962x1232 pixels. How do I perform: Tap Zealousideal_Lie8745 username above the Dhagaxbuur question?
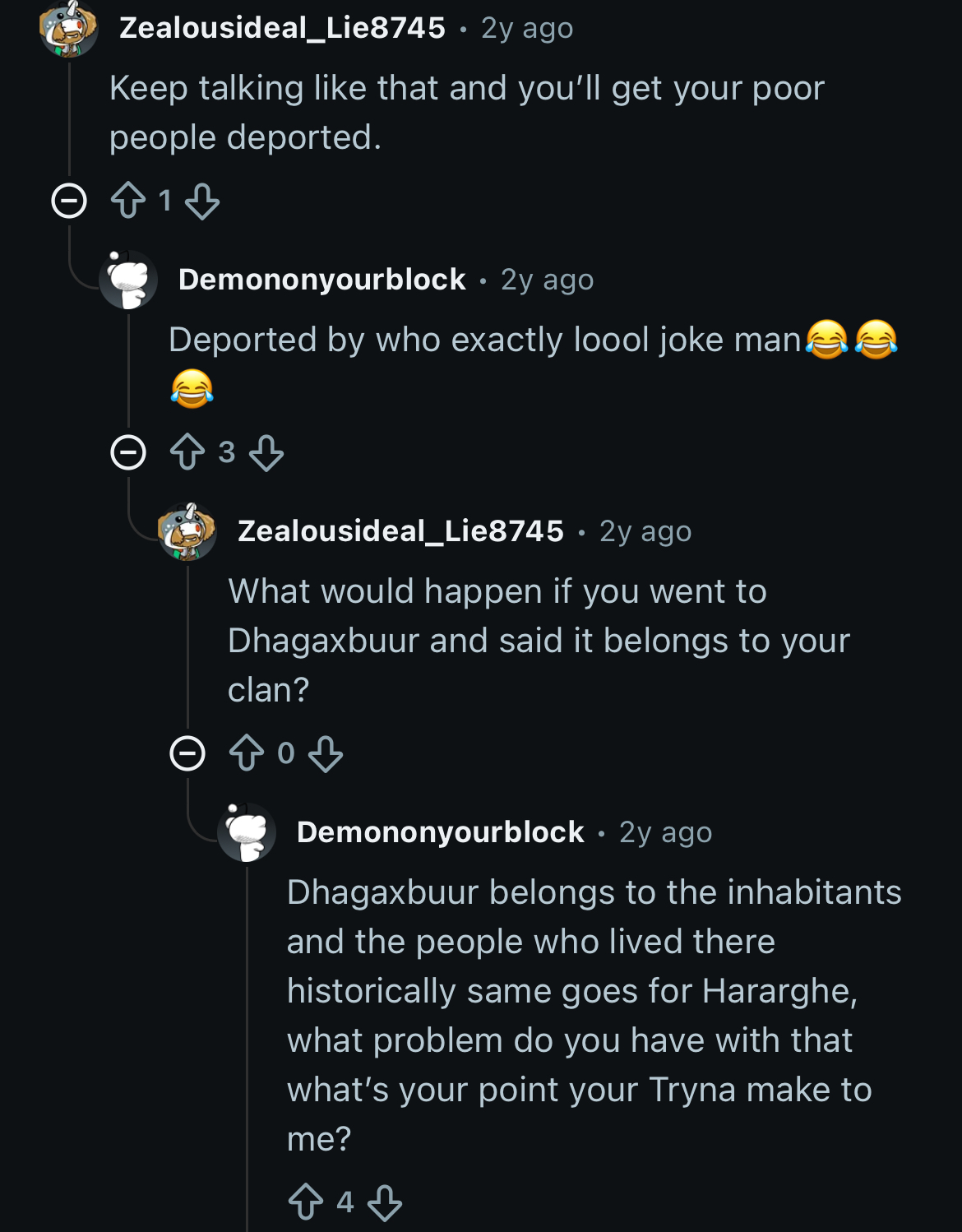pyautogui.click(x=400, y=531)
